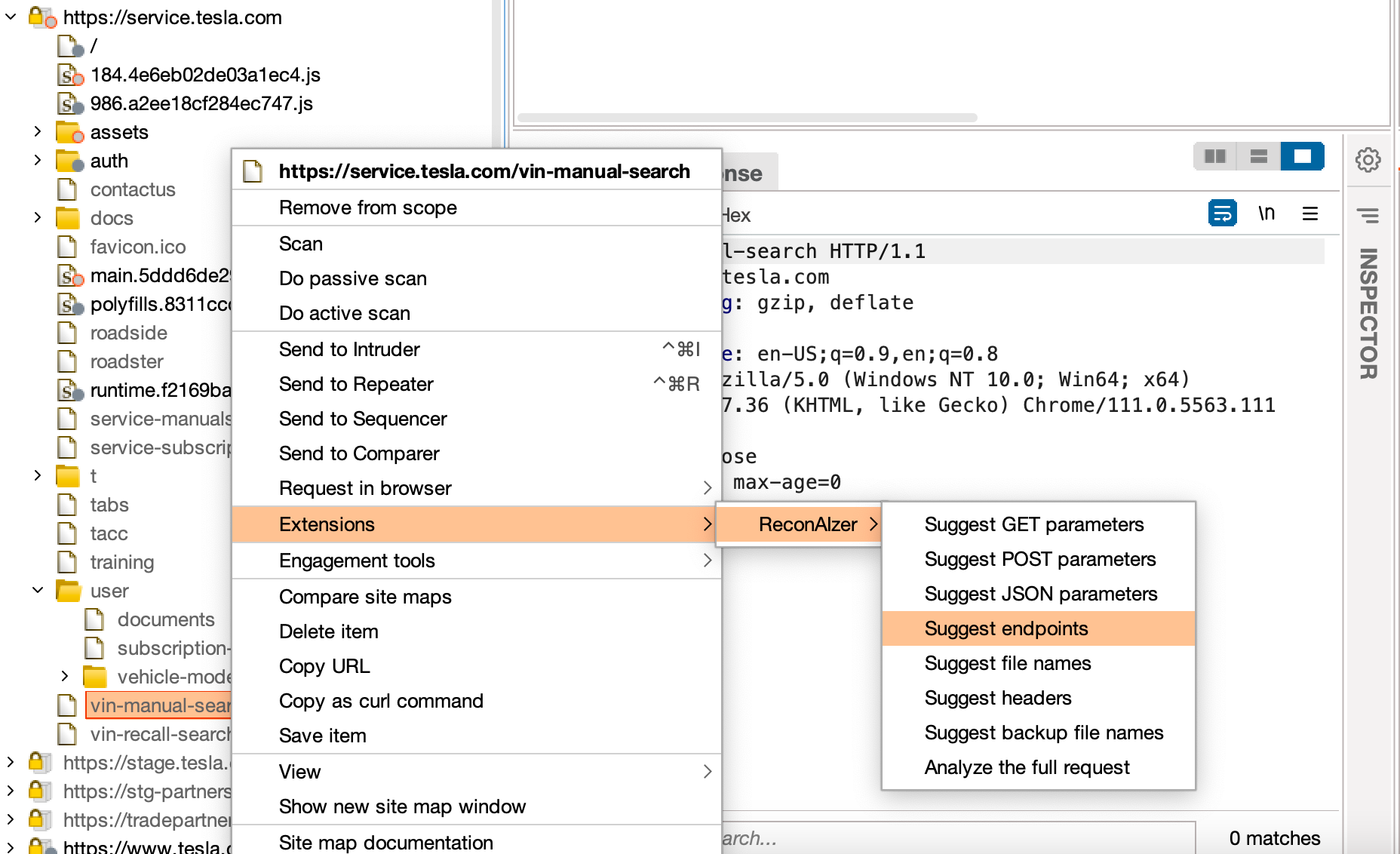Viewport: 1400px width, 854px height.
Task: Click Copy as curl command
Action: tap(381, 701)
